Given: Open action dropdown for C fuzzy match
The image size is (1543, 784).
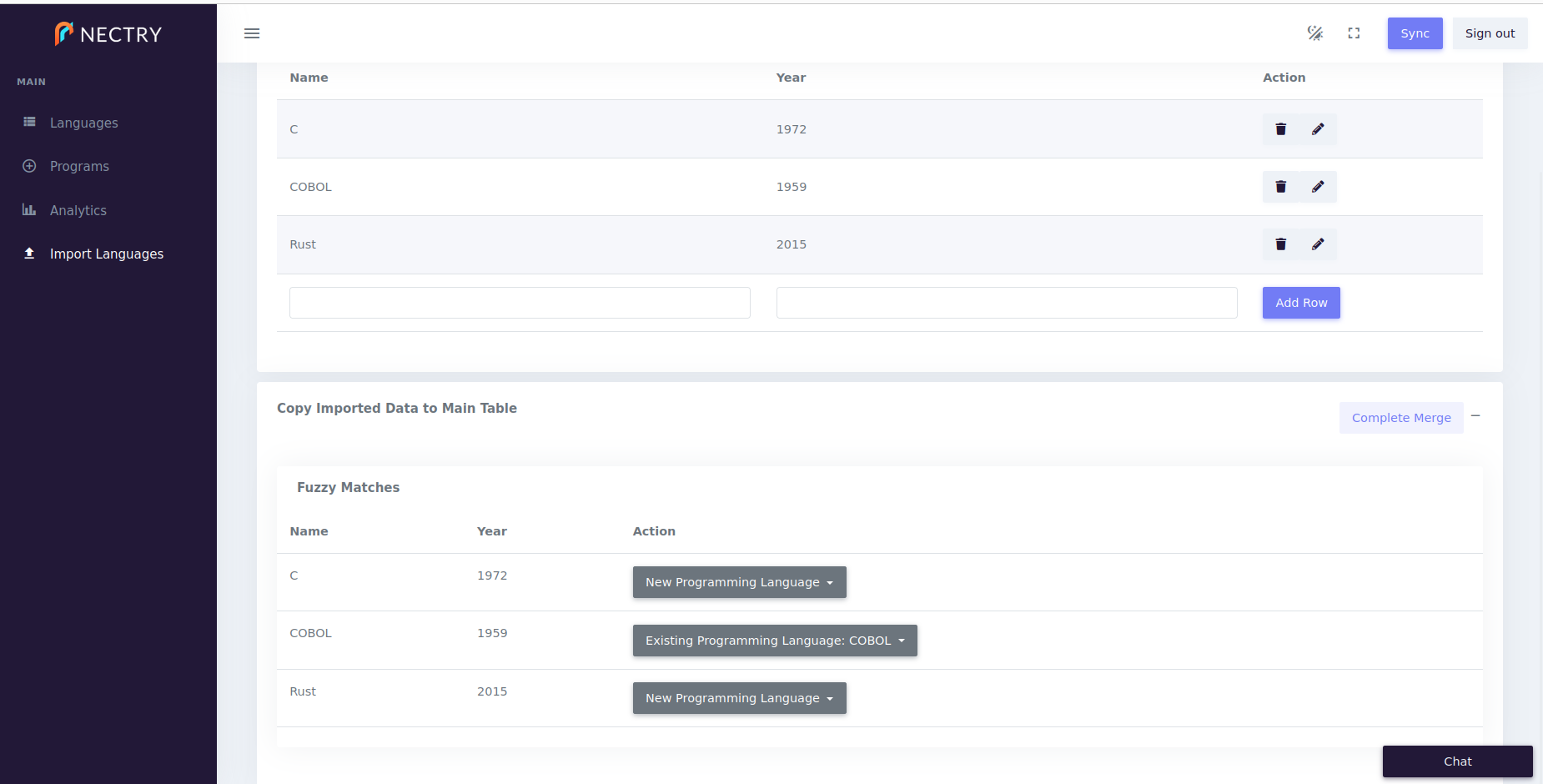Looking at the screenshot, I should (740, 582).
